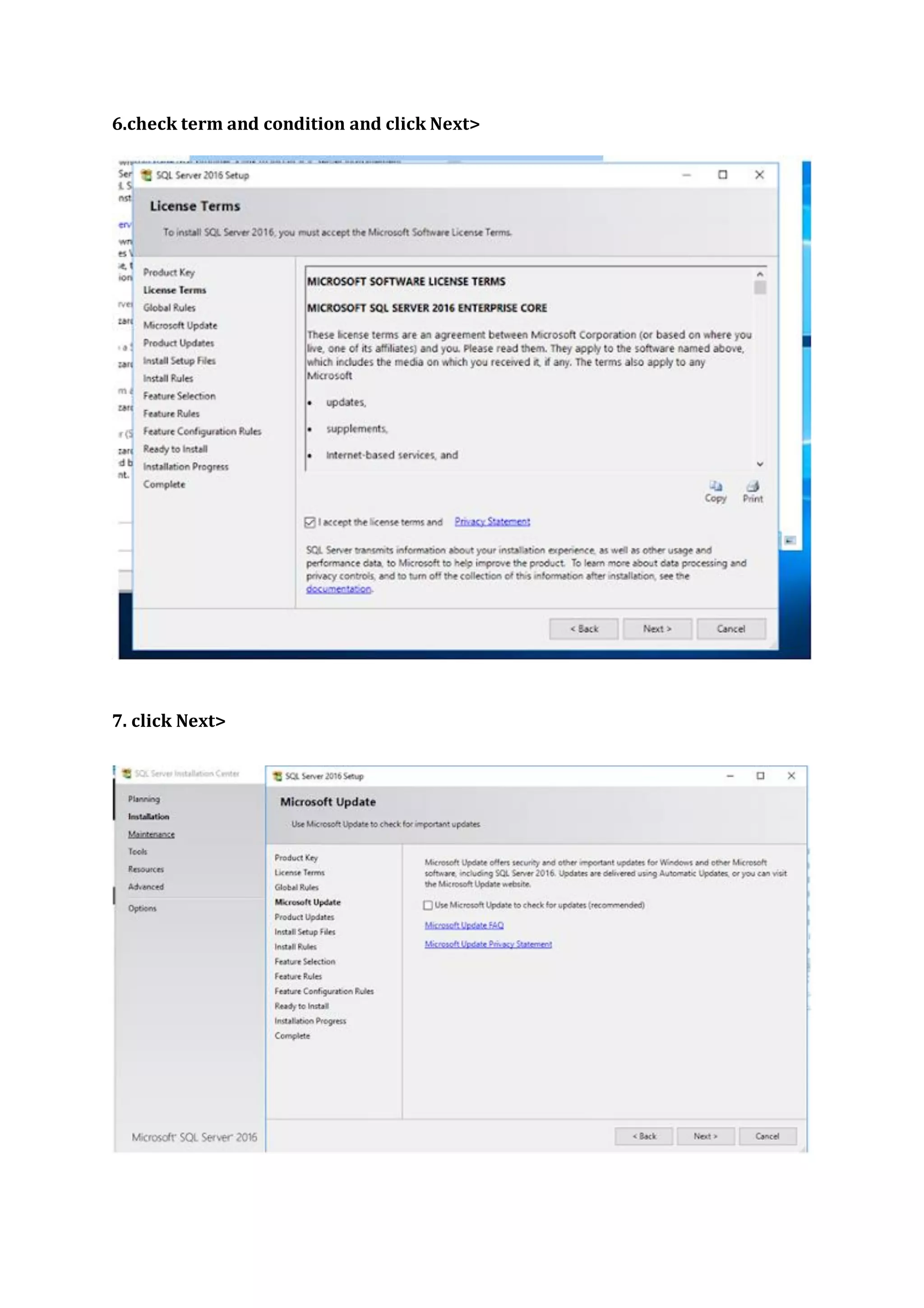Open the documentation link

tap(339, 589)
